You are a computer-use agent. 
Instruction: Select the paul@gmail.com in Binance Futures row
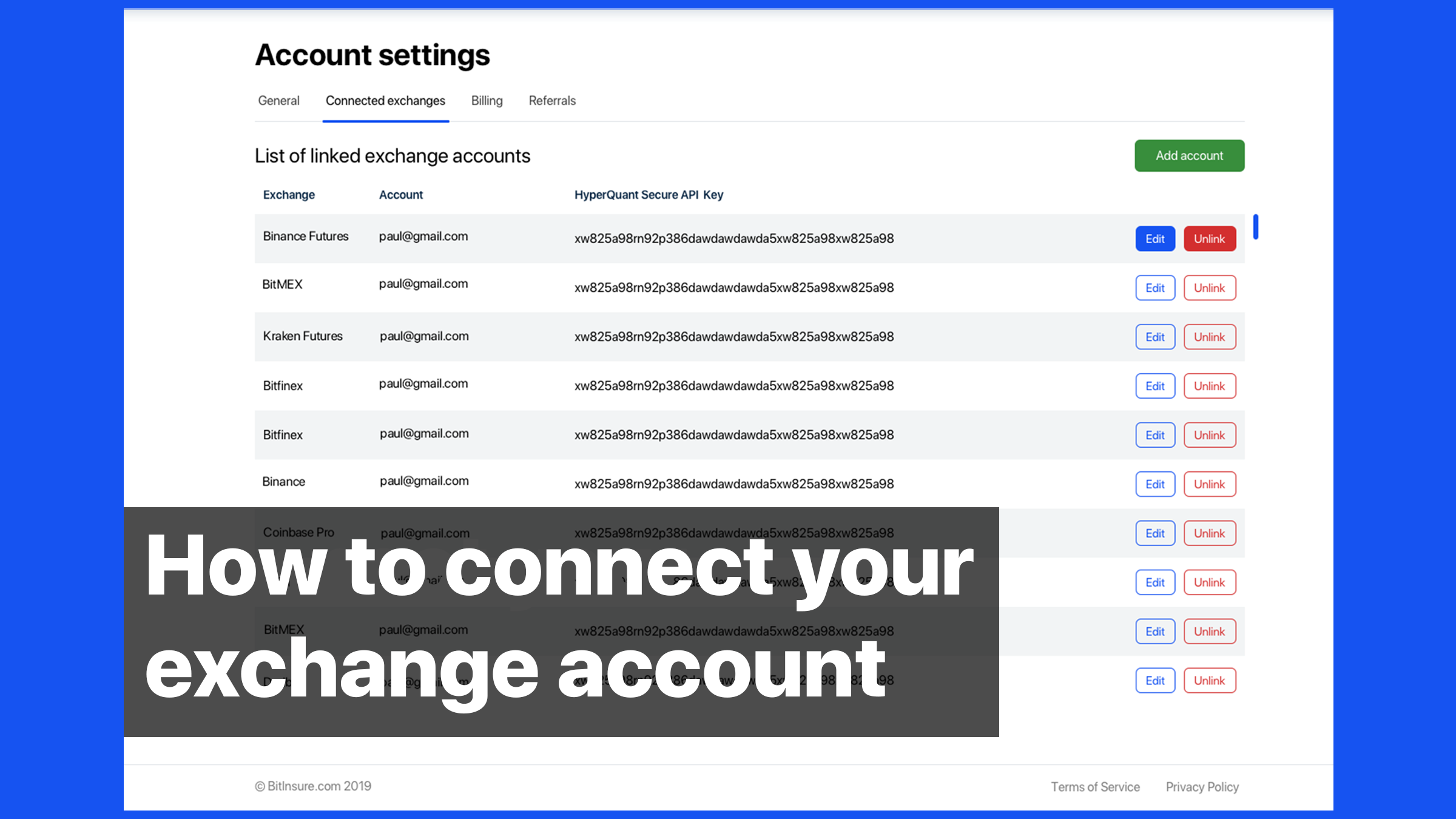423,237
